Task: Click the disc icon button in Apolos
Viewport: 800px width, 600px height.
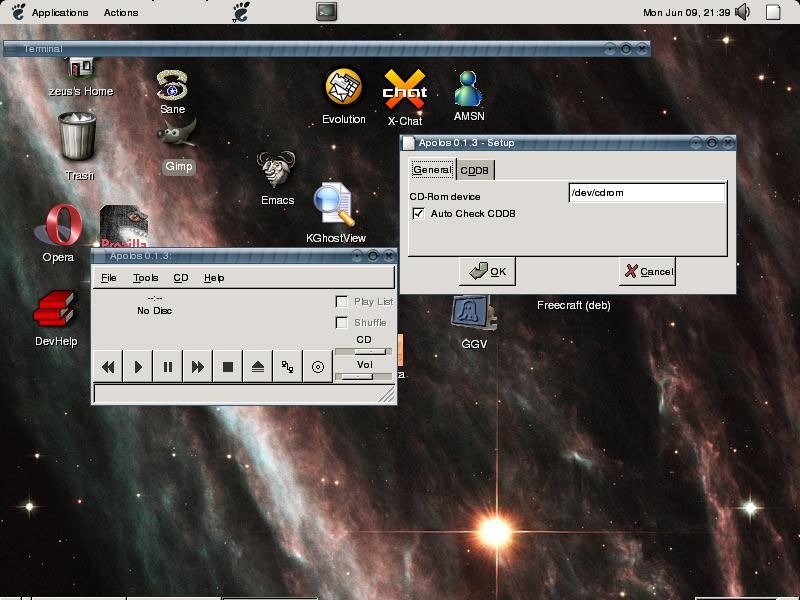Action: [x=318, y=367]
